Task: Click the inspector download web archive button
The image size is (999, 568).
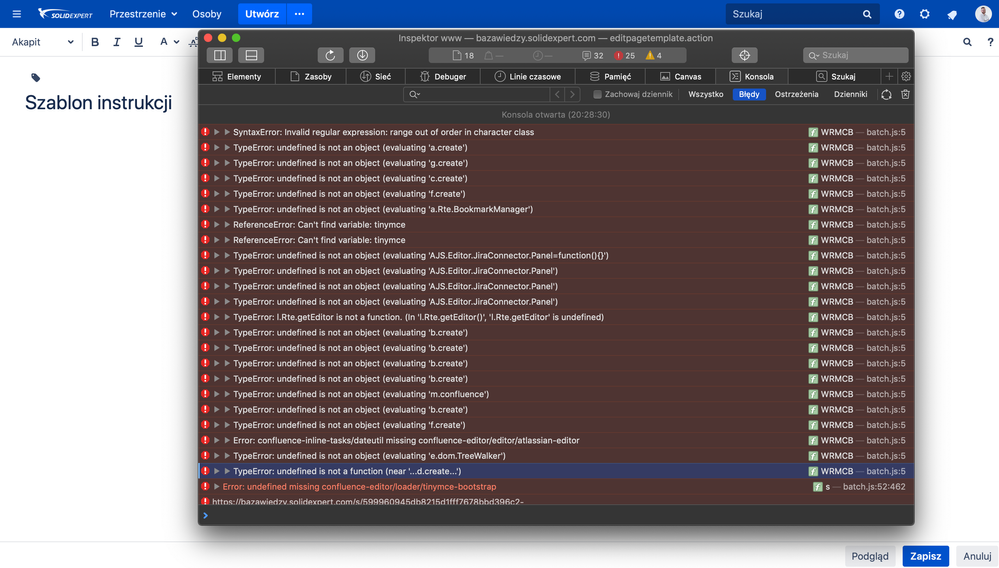Action: (x=362, y=55)
